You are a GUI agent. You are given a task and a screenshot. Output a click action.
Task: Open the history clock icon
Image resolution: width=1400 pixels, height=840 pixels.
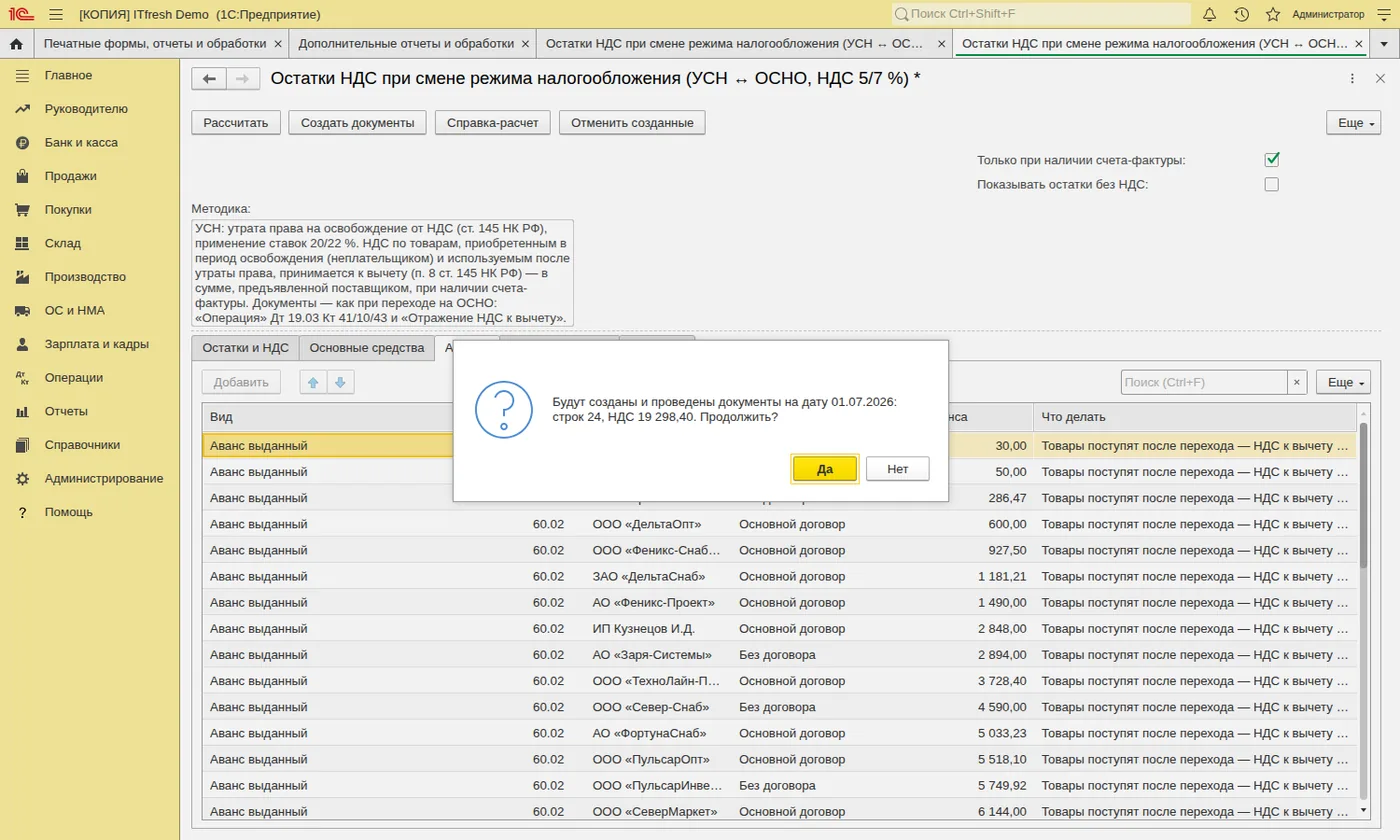tap(1241, 14)
